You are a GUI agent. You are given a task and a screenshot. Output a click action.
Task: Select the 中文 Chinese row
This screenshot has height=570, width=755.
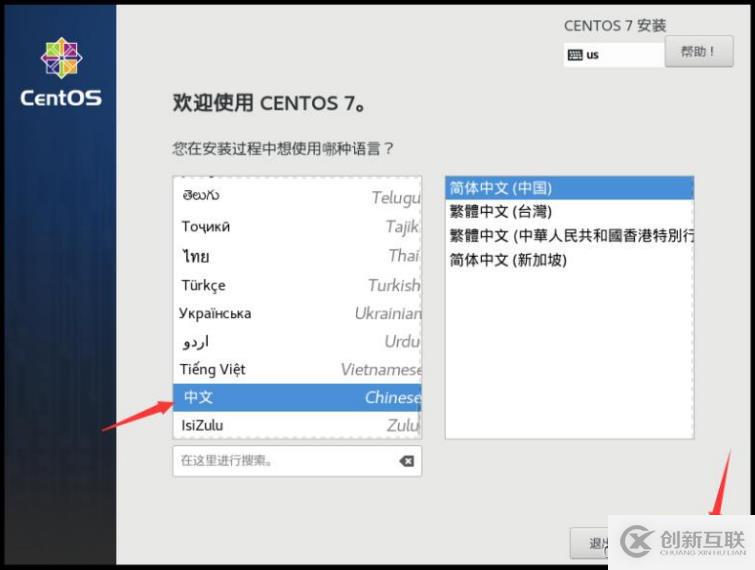[297, 397]
